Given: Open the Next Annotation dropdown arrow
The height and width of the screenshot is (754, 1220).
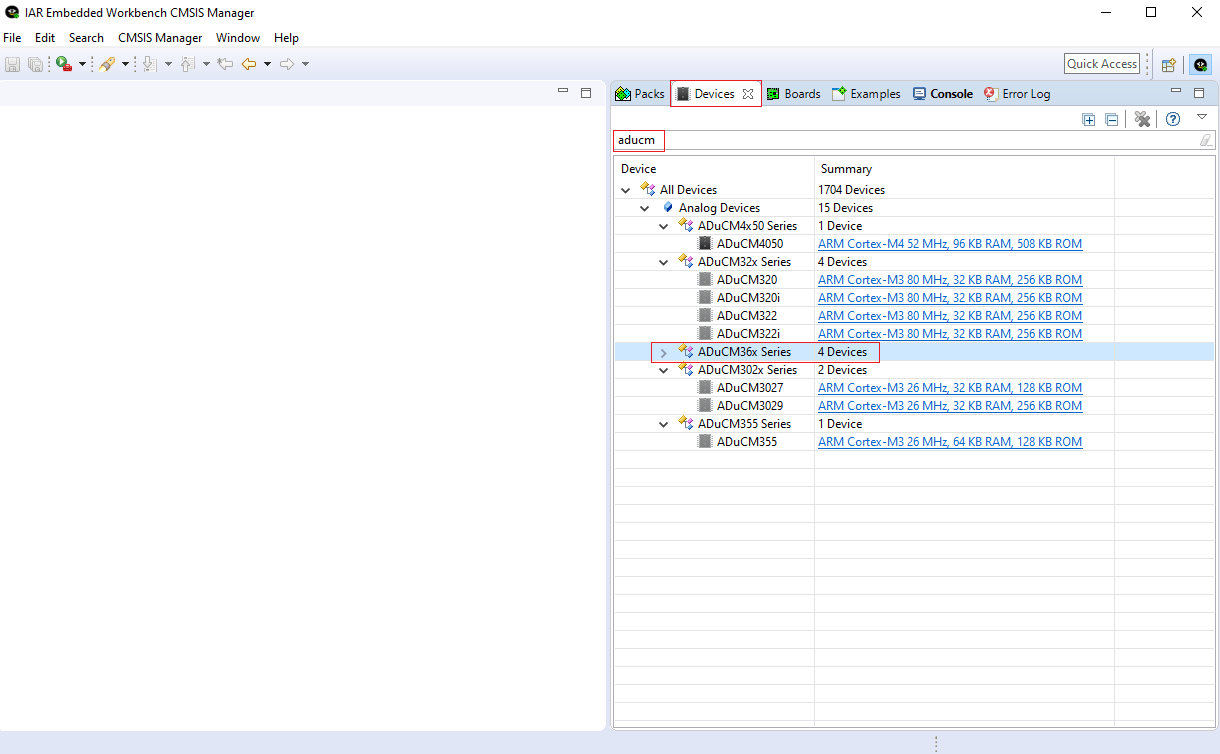Looking at the screenshot, I should pyautogui.click(x=168, y=64).
